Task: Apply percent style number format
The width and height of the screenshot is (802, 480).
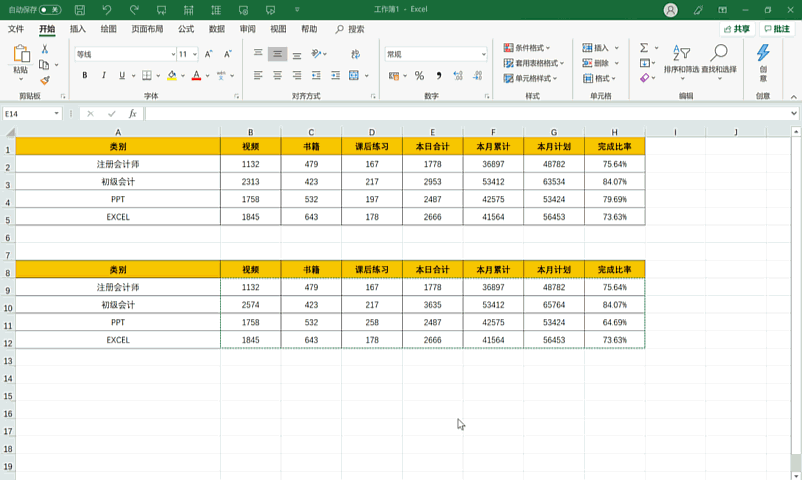Action: 419,76
